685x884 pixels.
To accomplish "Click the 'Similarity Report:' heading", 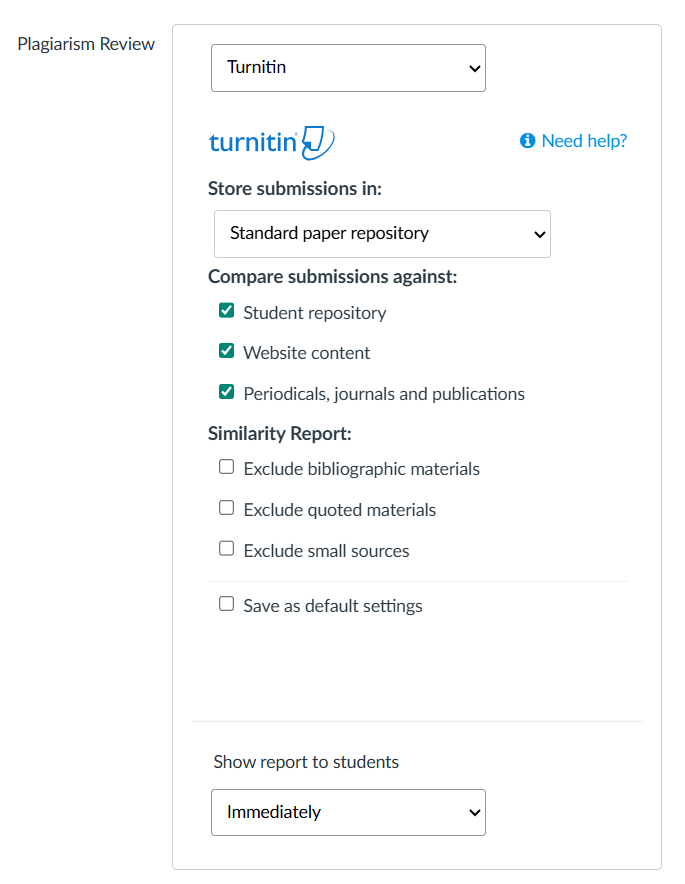I will [280, 433].
